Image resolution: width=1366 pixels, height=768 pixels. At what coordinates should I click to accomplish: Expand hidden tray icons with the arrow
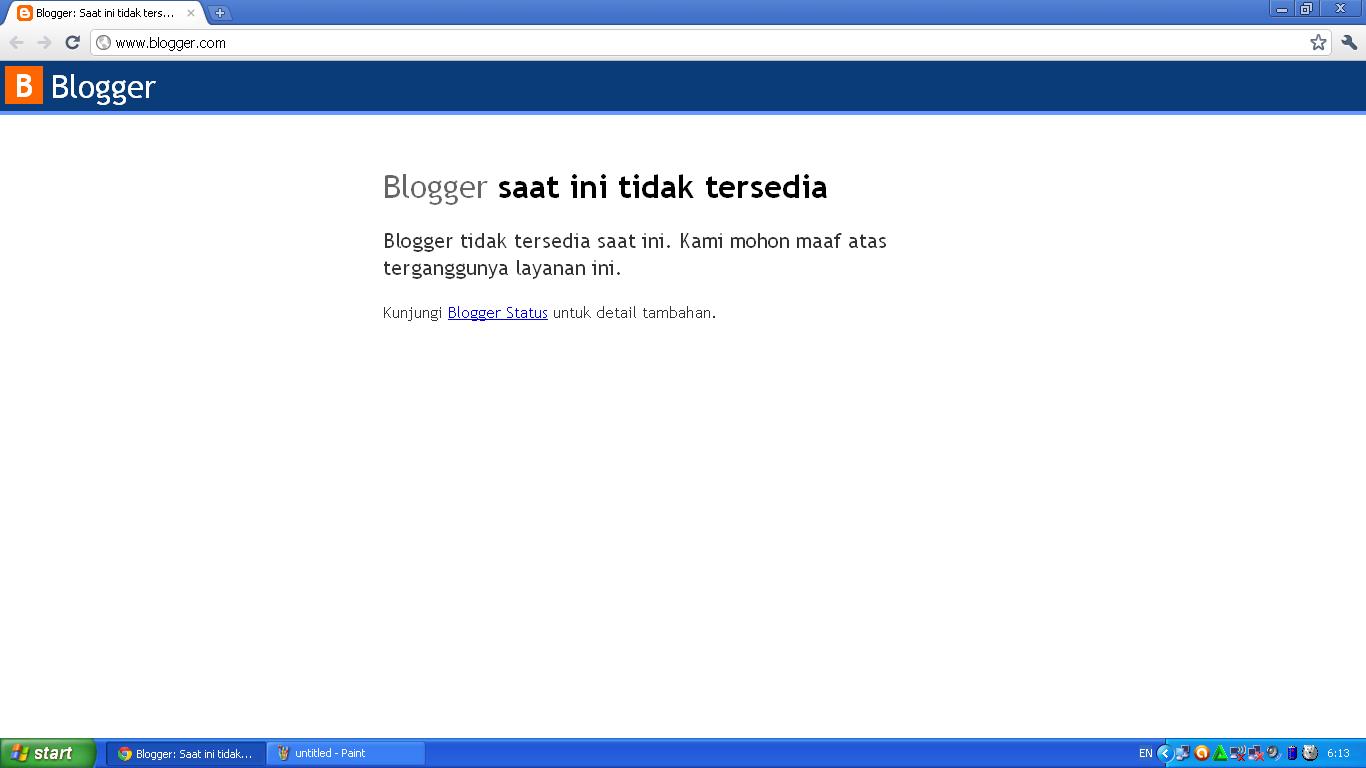point(1165,753)
